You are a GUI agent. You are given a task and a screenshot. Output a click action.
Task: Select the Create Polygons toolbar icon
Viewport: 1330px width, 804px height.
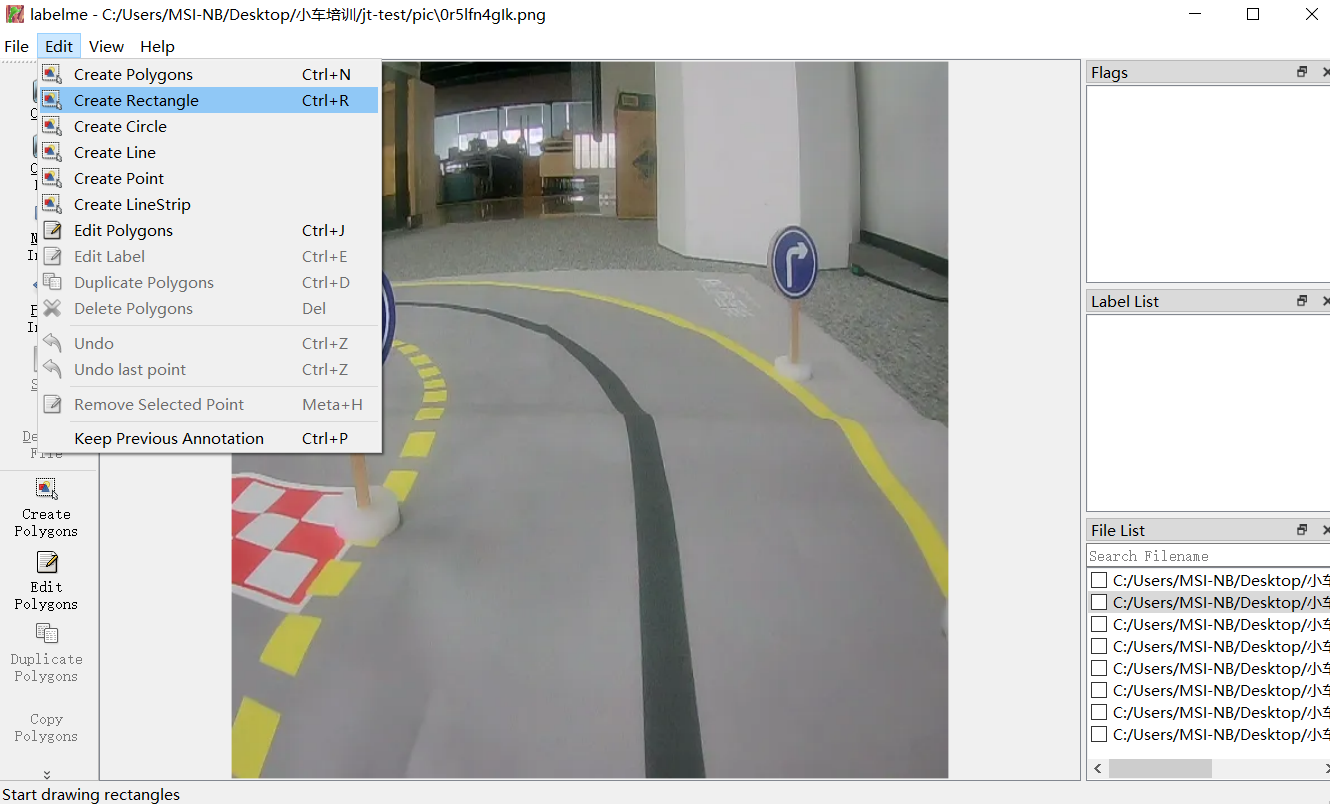point(46,489)
